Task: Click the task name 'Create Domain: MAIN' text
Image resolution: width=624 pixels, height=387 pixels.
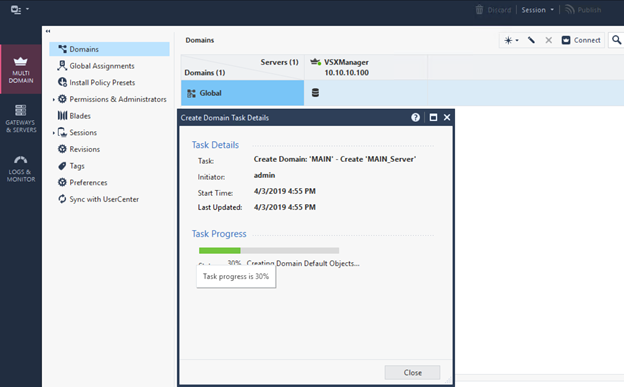Action: click(335, 159)
